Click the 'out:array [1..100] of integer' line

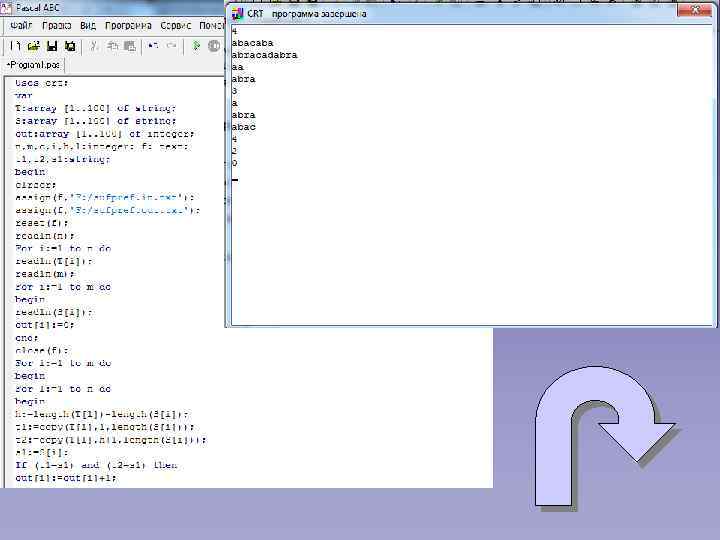click(105, 134)
